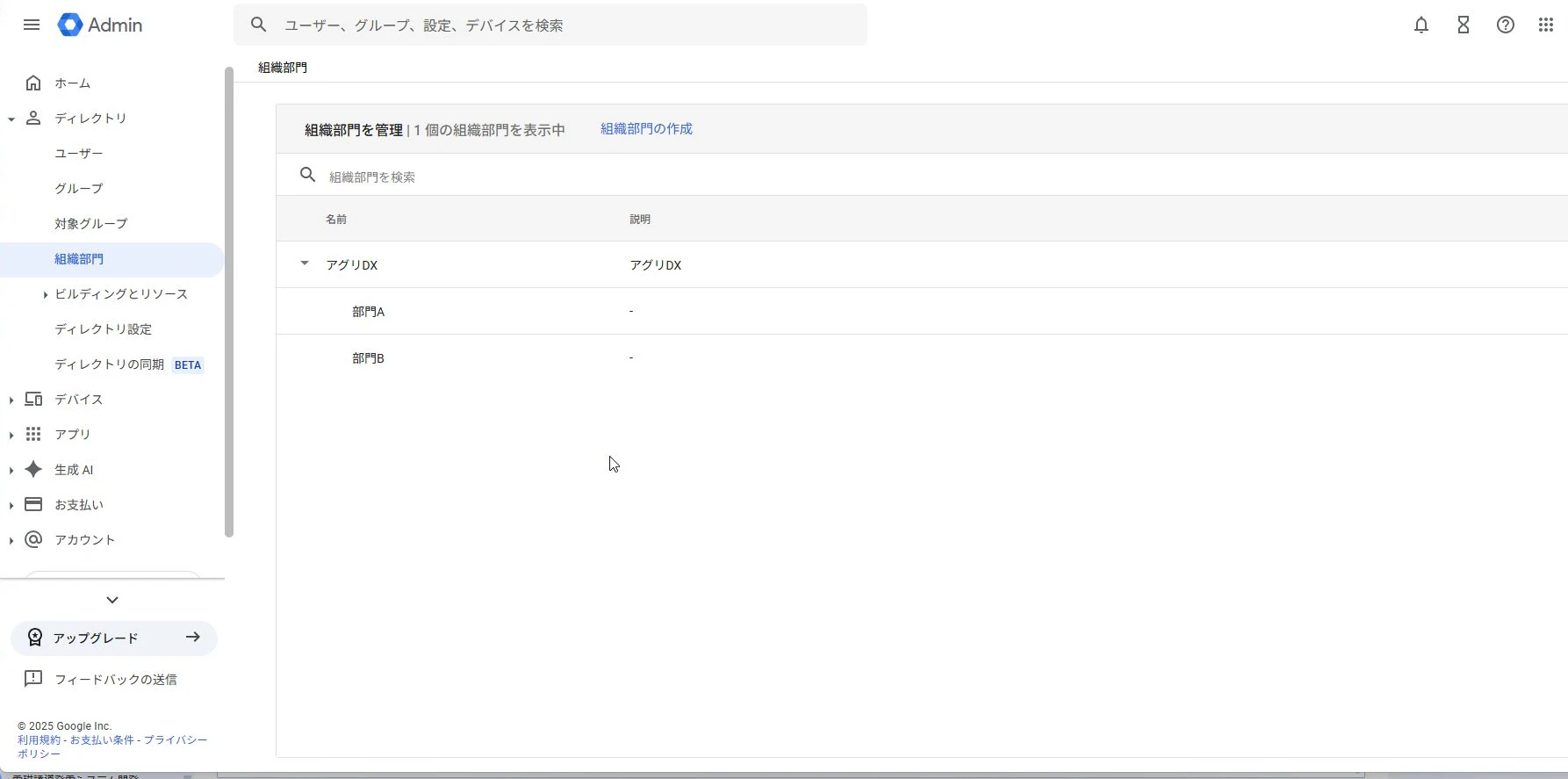Screen dimensions: 1568x779
Task: Click フィードバックの送信
Action: [116, 679]
